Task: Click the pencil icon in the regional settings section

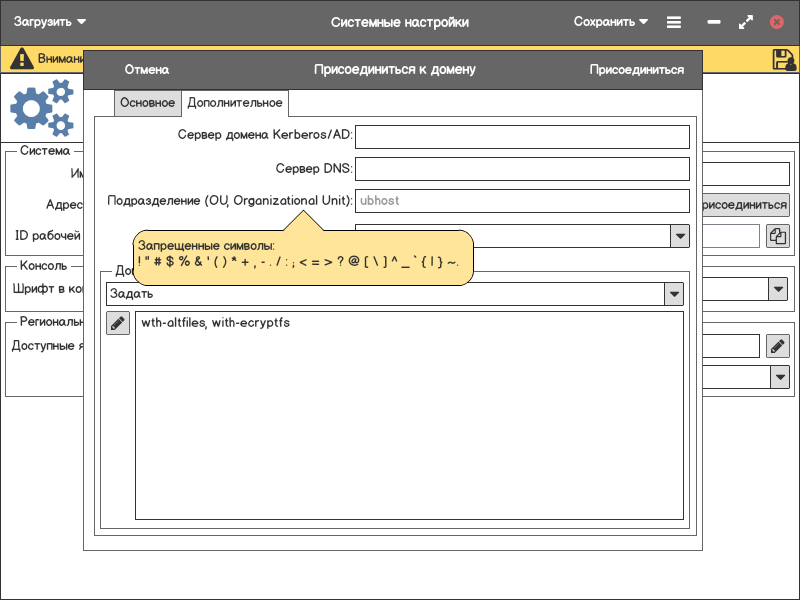Action: pyautogui.click(x=778, y=346)
